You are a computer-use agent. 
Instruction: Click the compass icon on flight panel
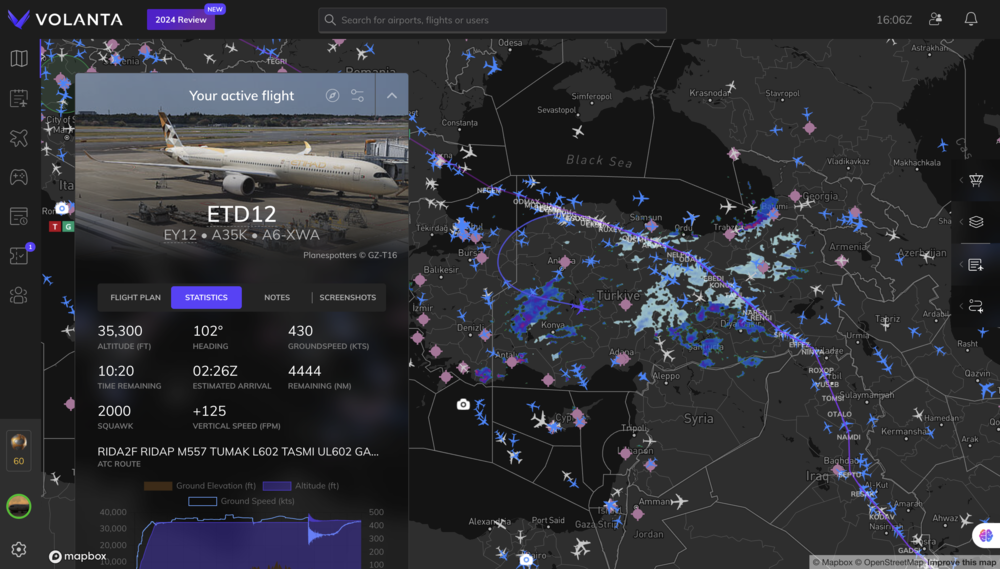point(333,96)
